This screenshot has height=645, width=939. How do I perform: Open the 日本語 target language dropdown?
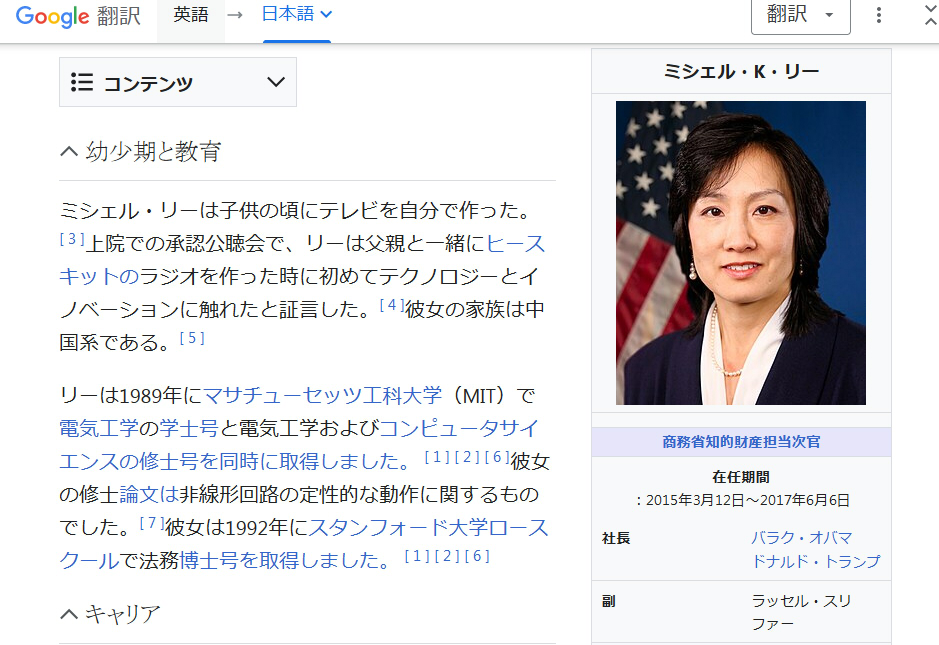pyautogui.click(x=297, y=14)
